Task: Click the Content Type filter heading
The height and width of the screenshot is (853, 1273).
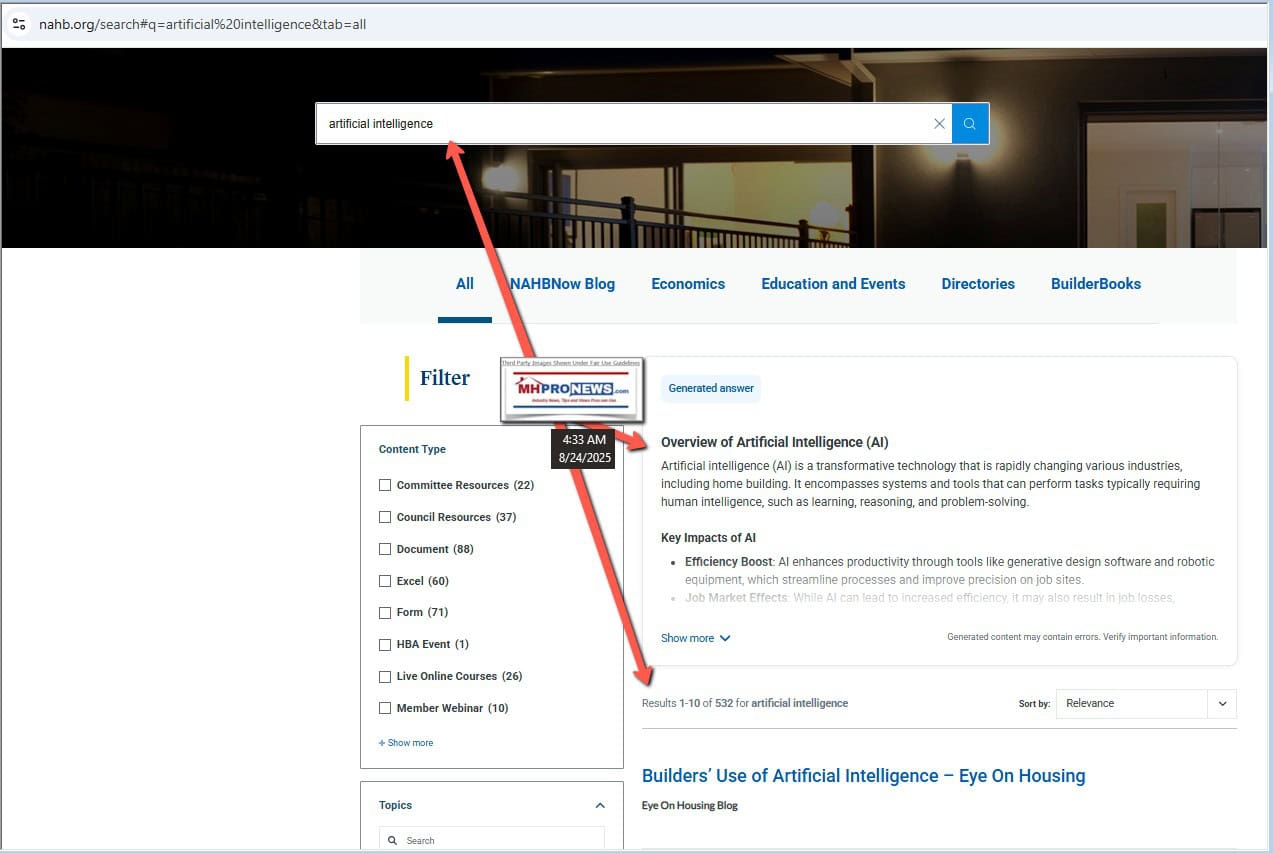Action: coord(412,449)
